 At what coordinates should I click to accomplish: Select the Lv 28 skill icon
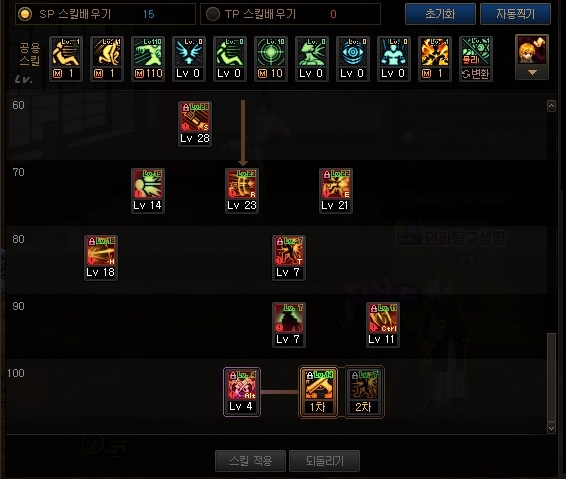195,124
